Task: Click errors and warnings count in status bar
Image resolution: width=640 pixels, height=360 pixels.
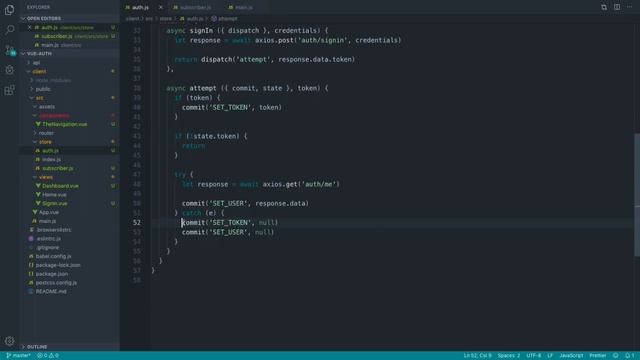Action: [48, 356]
